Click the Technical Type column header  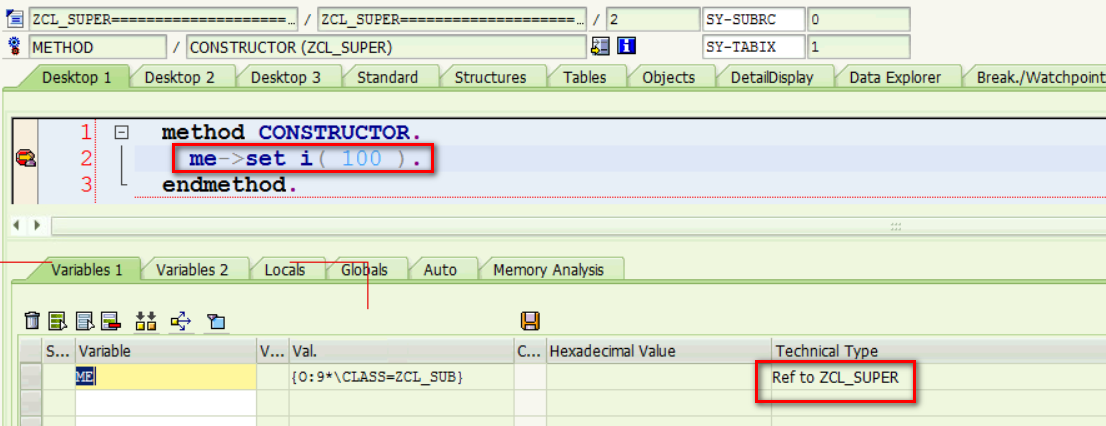point(938,351)
